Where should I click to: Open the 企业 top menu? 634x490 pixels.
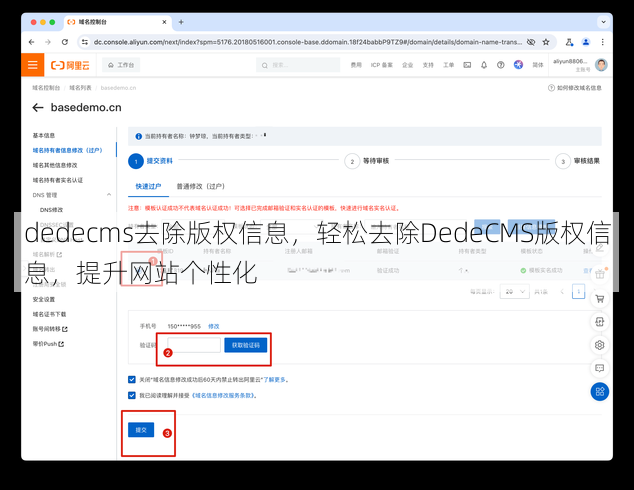click(x=407, y=65)
